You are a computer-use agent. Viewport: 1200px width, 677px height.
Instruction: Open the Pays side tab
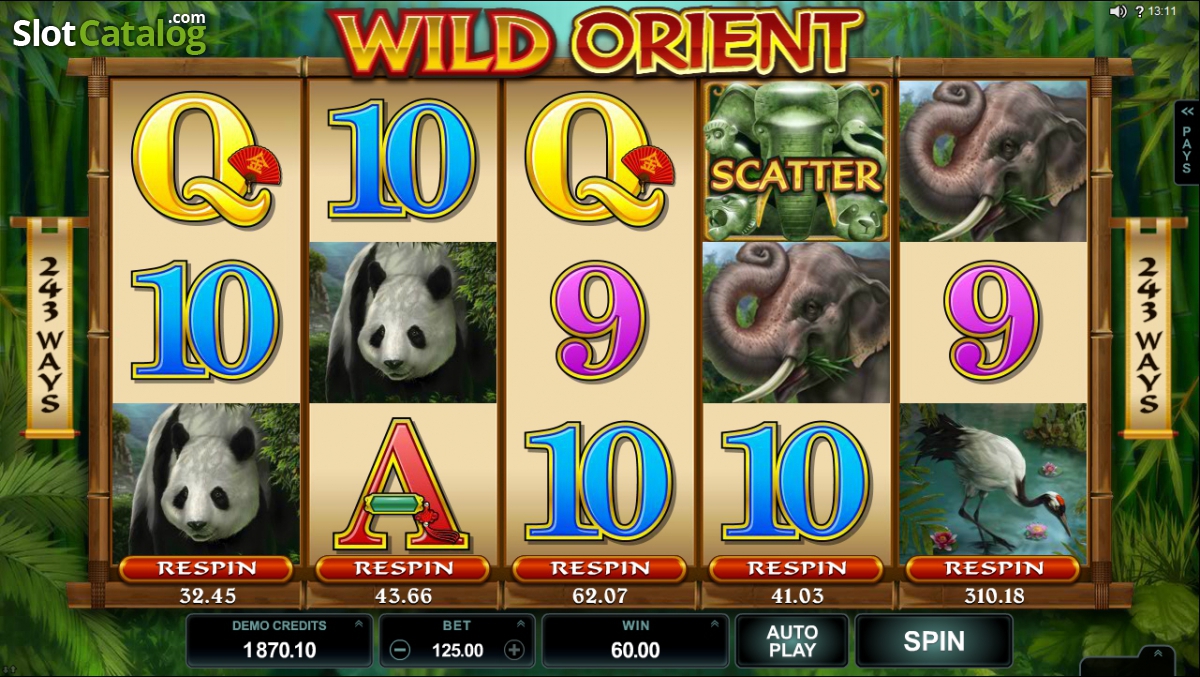click(x=1187, y=142)
